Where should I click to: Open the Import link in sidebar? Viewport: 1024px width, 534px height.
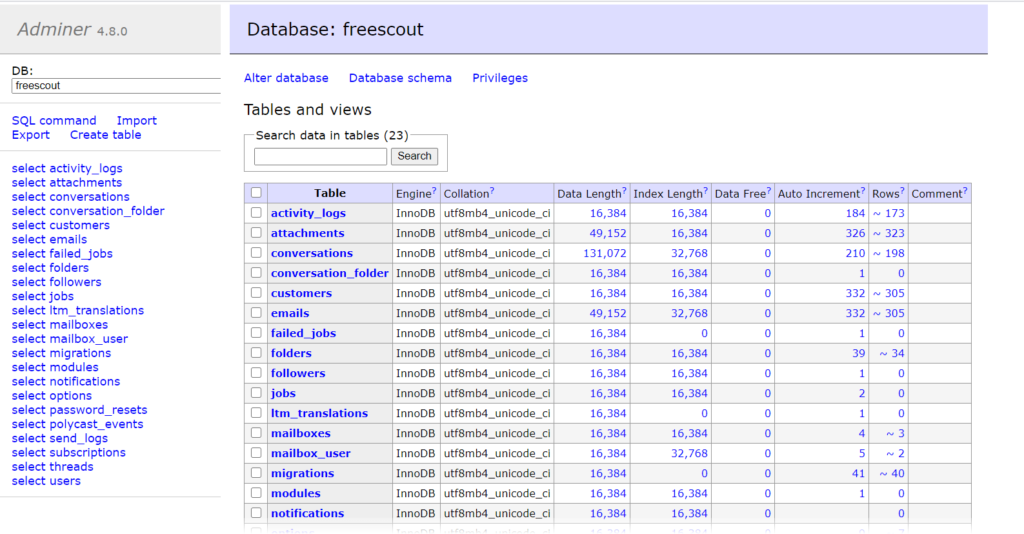point(136,121)
